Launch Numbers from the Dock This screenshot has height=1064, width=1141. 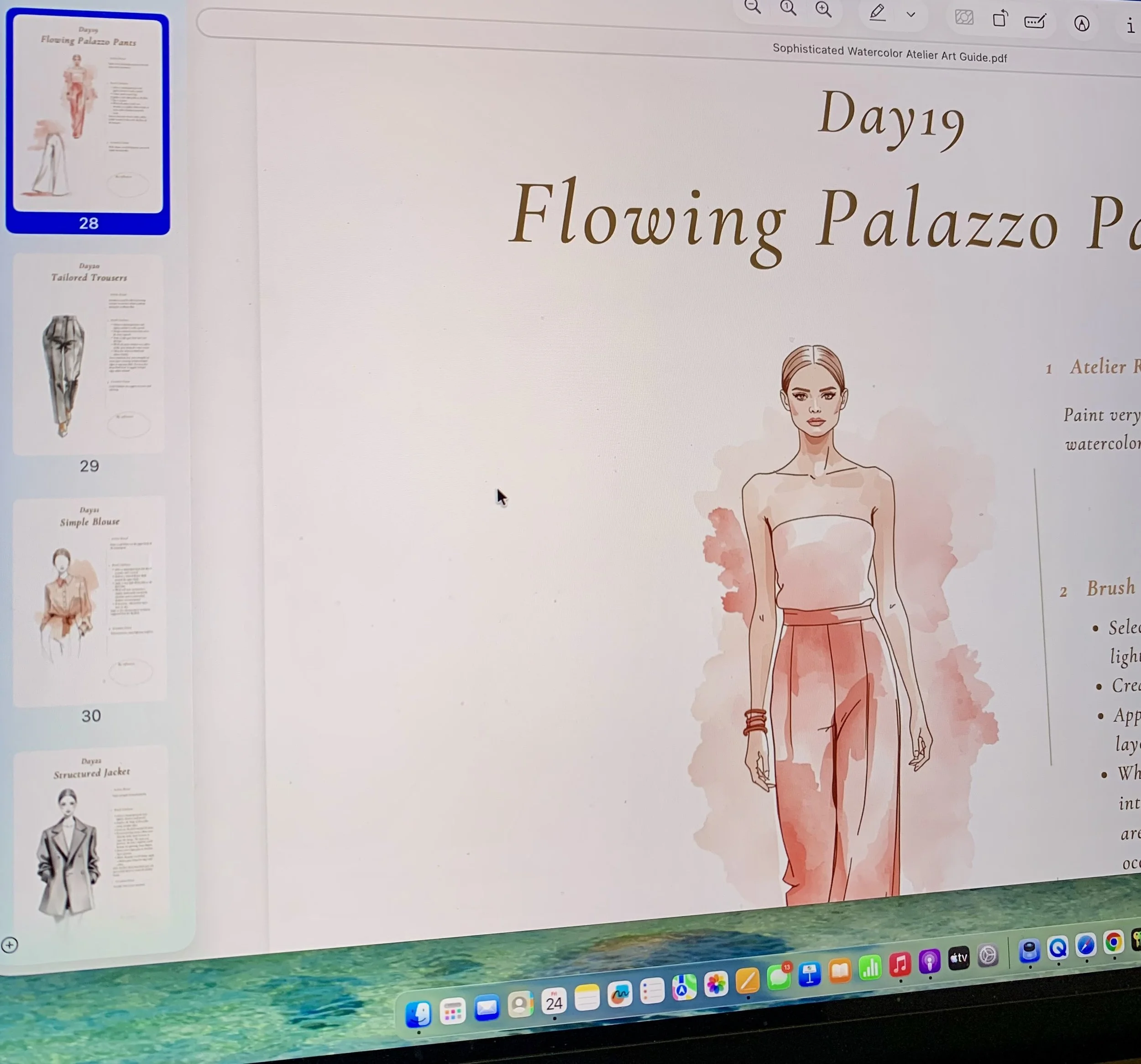tap(870, 968)
